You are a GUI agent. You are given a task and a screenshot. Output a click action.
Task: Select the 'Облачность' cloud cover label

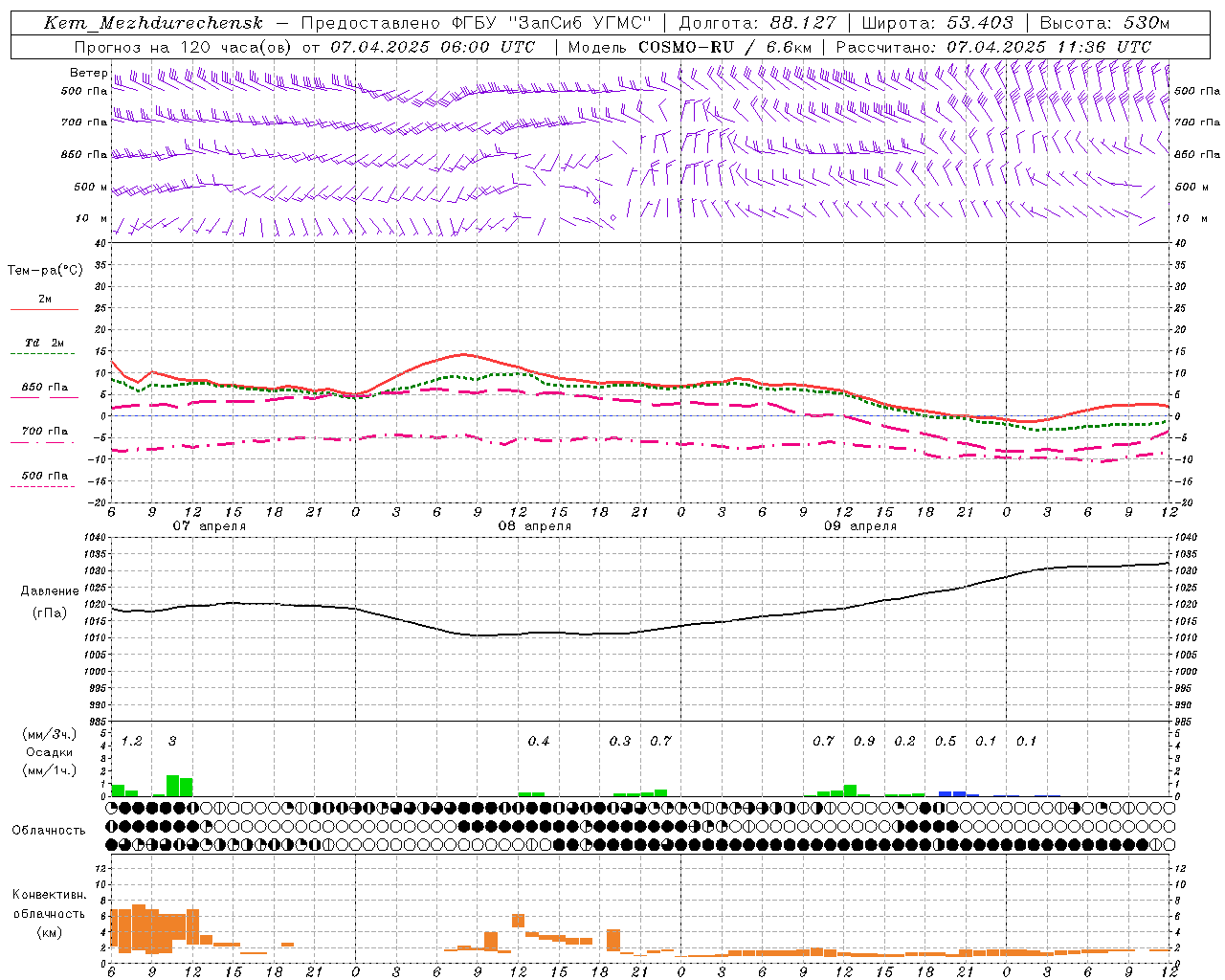49,831
